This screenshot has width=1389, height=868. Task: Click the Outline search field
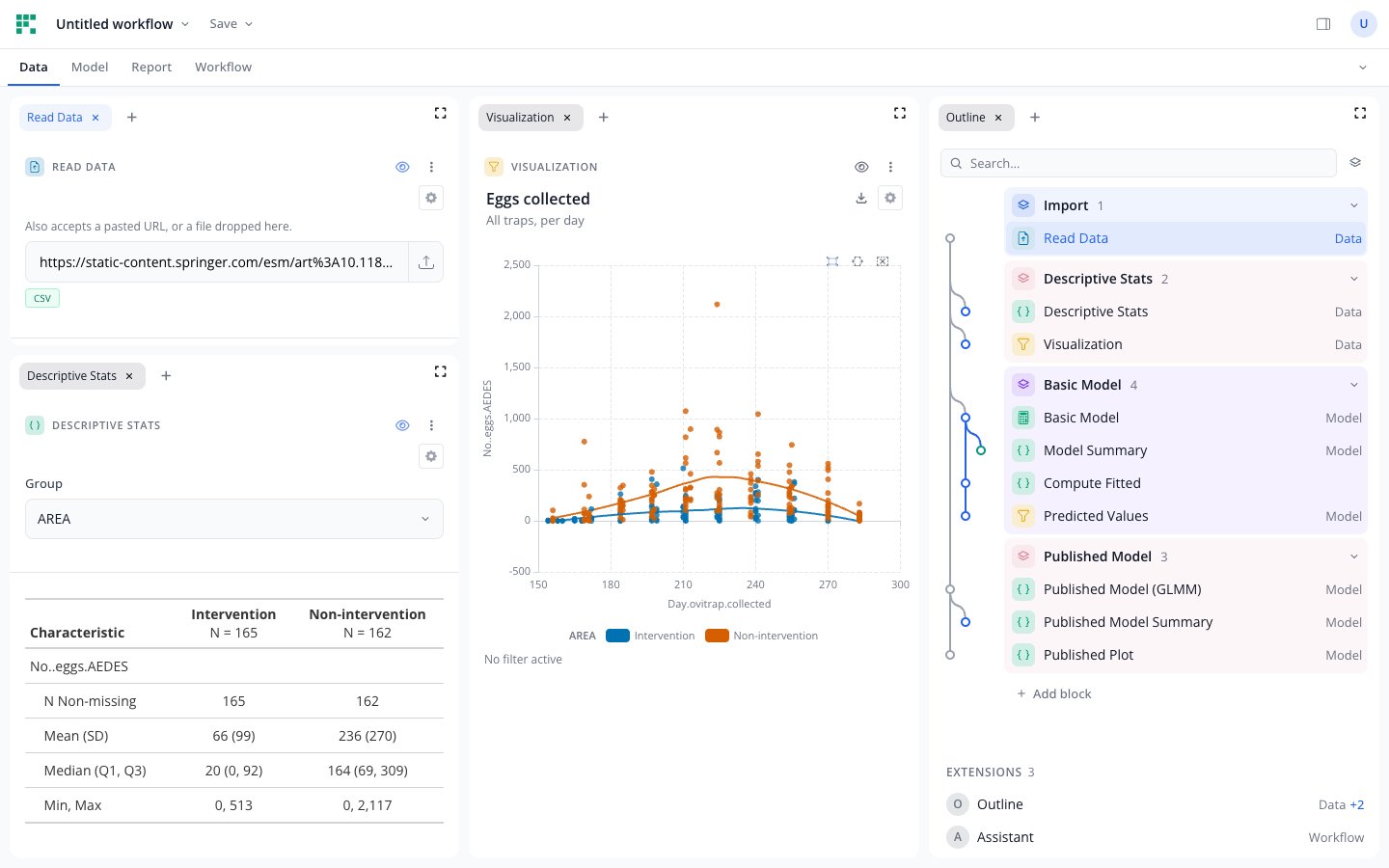1138,163
